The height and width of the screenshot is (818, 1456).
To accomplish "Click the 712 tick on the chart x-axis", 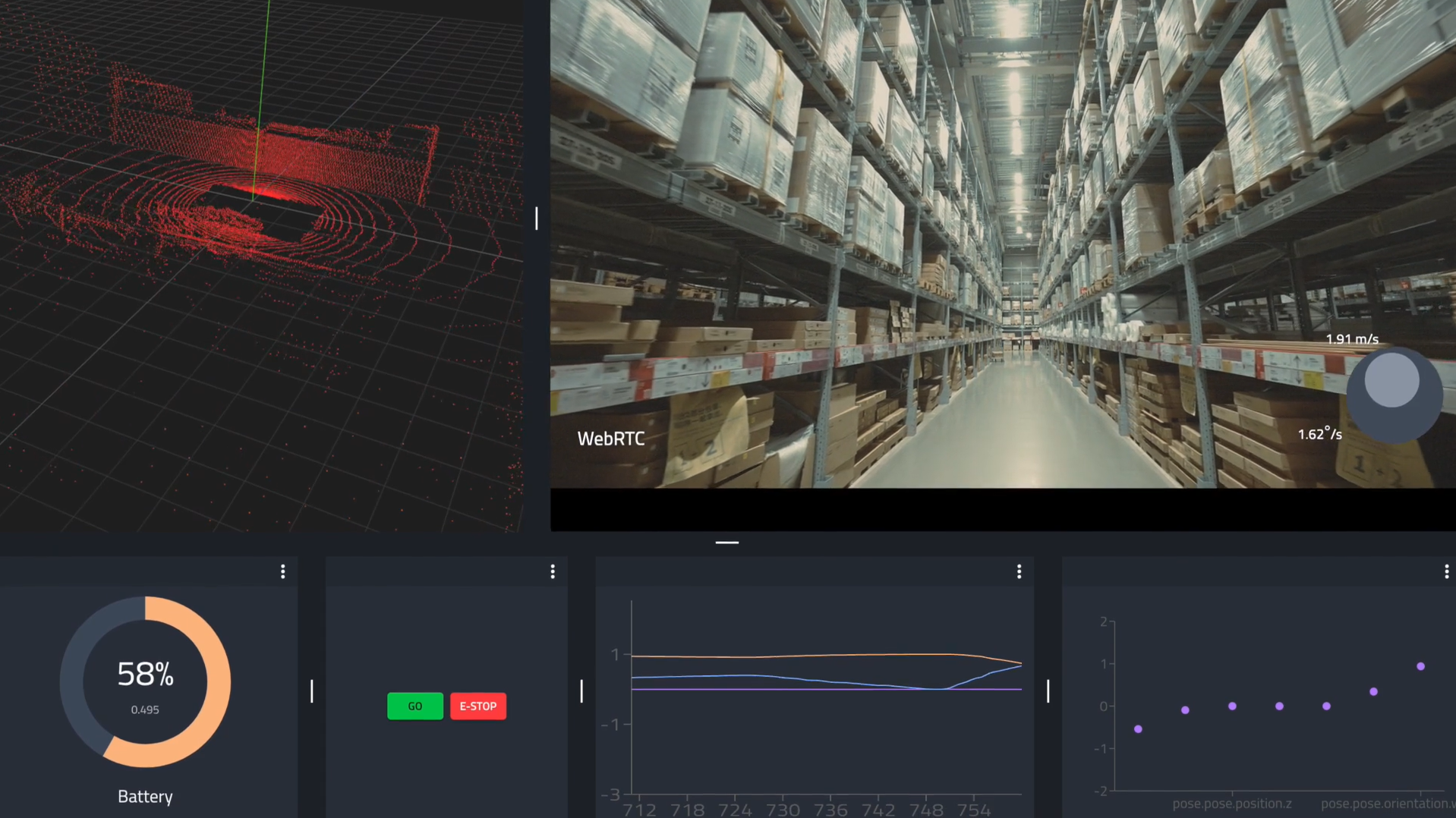I will point(639,810).
